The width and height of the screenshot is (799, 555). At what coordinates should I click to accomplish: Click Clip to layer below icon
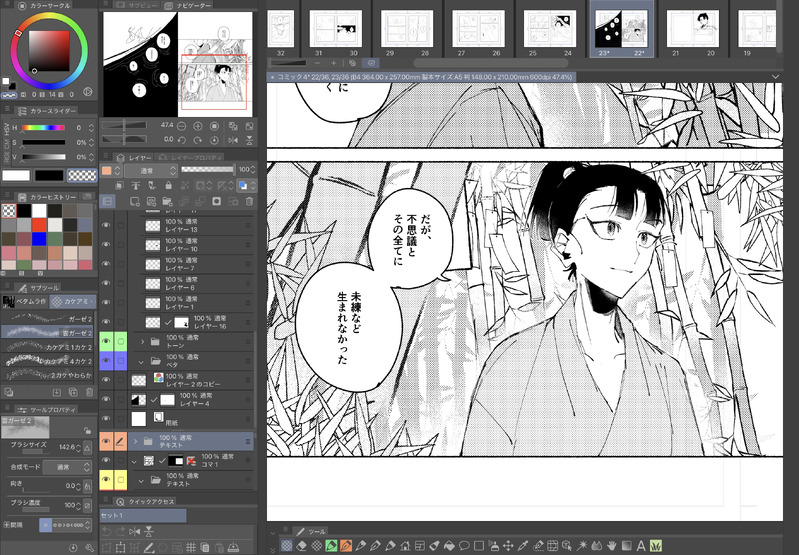[x=119, y=186]
